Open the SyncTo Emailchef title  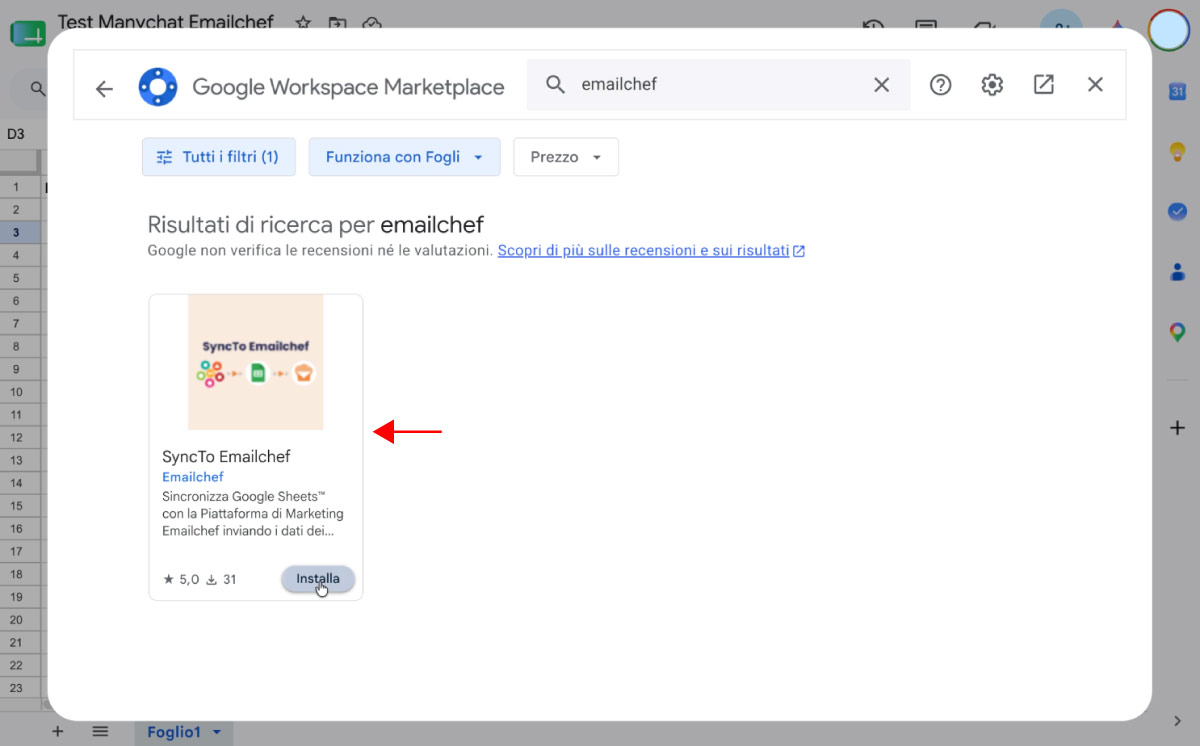[x=226, y=456]
